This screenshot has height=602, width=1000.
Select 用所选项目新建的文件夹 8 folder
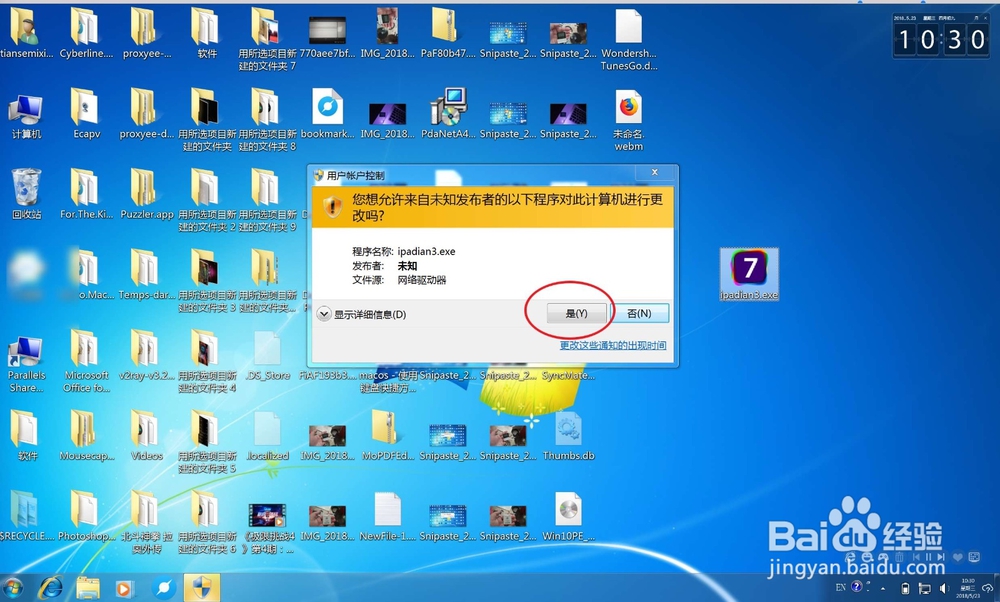coord(267,121)
